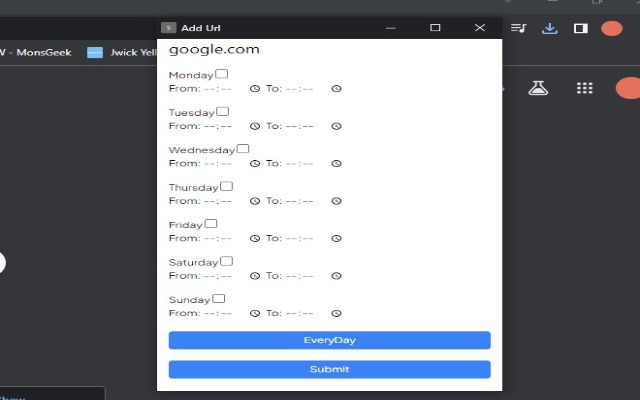Viewport: 640px width, 400px height.
Task: Tick the Wednesday checkbox
Action: [243, 149]
